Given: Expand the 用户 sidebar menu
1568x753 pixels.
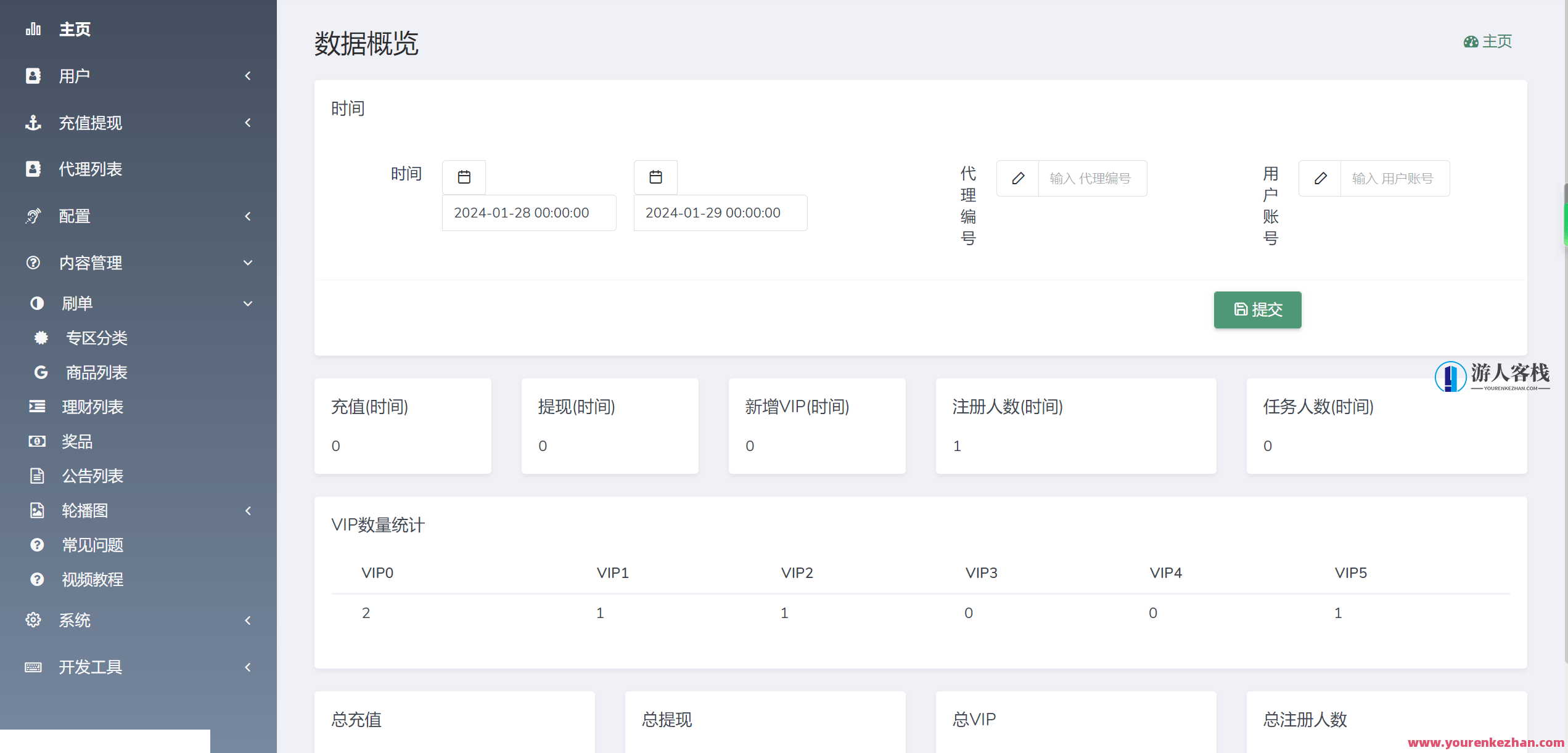Looking at the screenshot, I should point(248,75).
